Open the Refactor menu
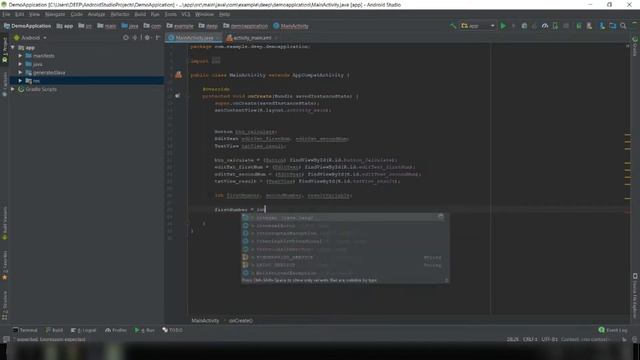 click(120, 14)
